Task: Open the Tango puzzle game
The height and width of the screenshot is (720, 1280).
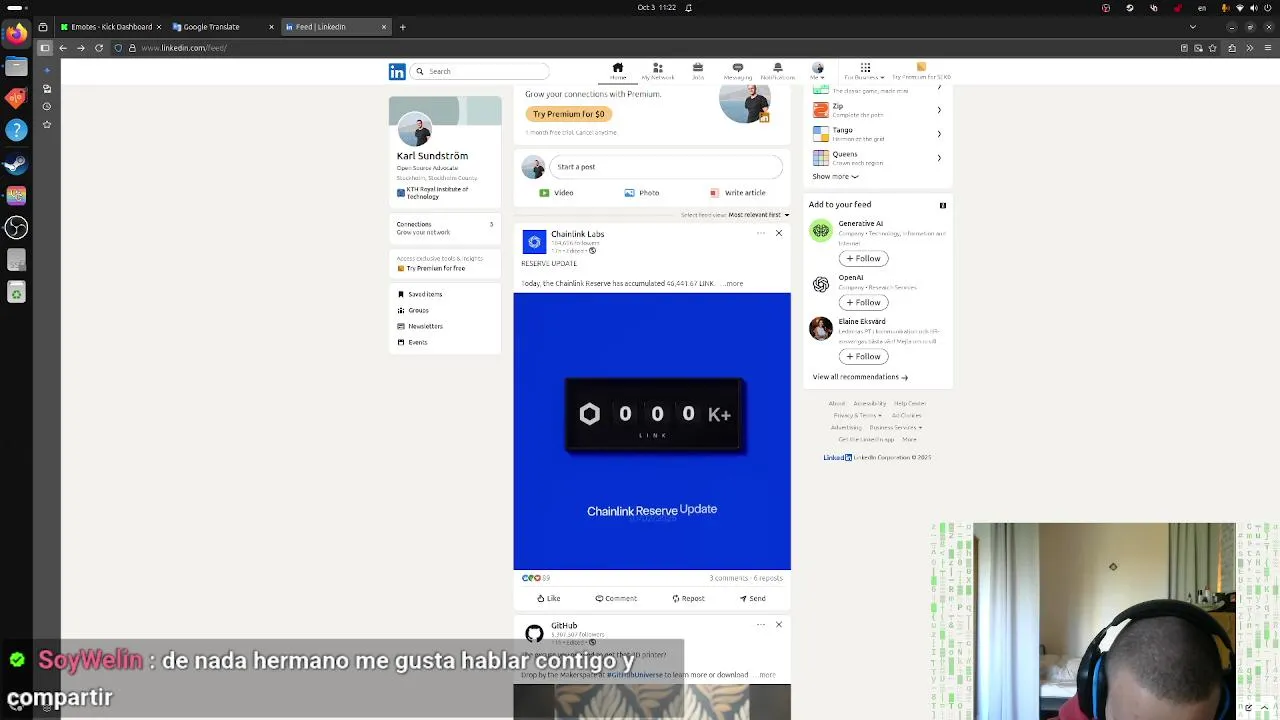Action: [877, 134]
